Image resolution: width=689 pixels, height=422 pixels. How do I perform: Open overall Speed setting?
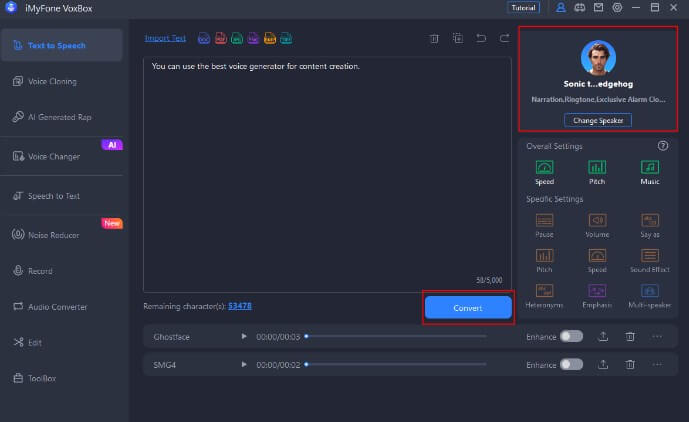pos(544,172)
